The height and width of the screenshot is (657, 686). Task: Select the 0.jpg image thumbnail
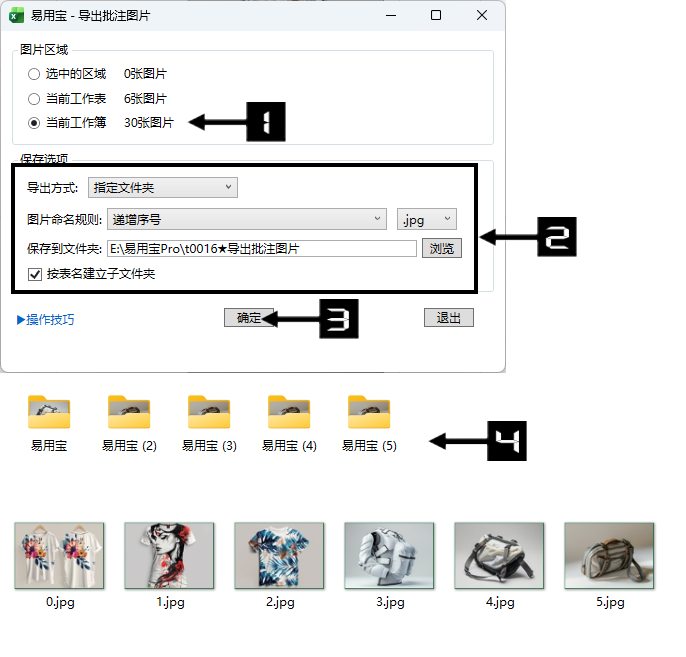click(x=60, y=556)
